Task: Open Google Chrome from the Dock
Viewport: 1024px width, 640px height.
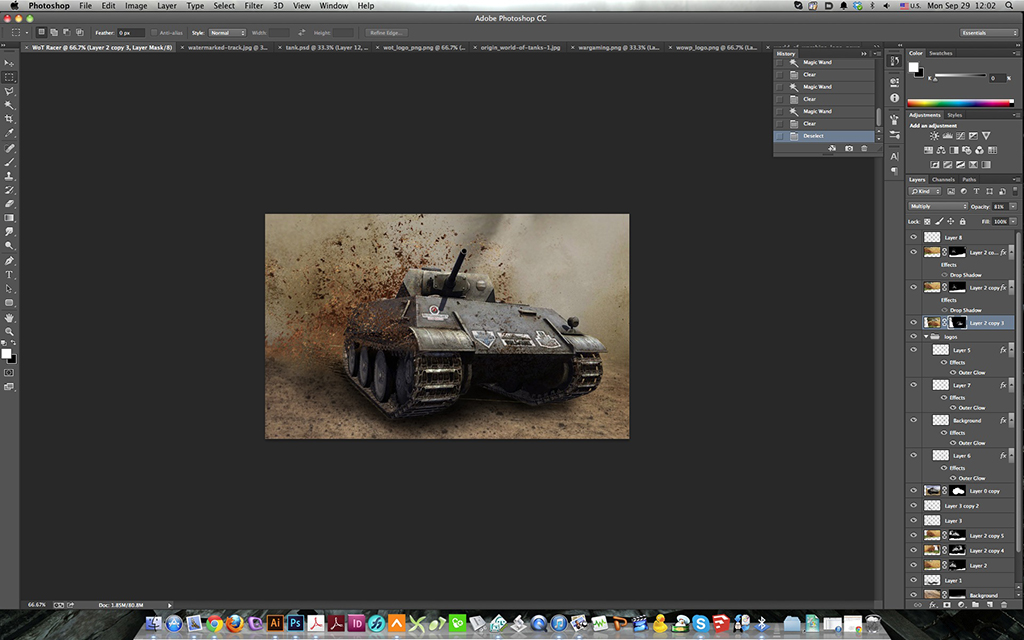Action: coord(214,624)
